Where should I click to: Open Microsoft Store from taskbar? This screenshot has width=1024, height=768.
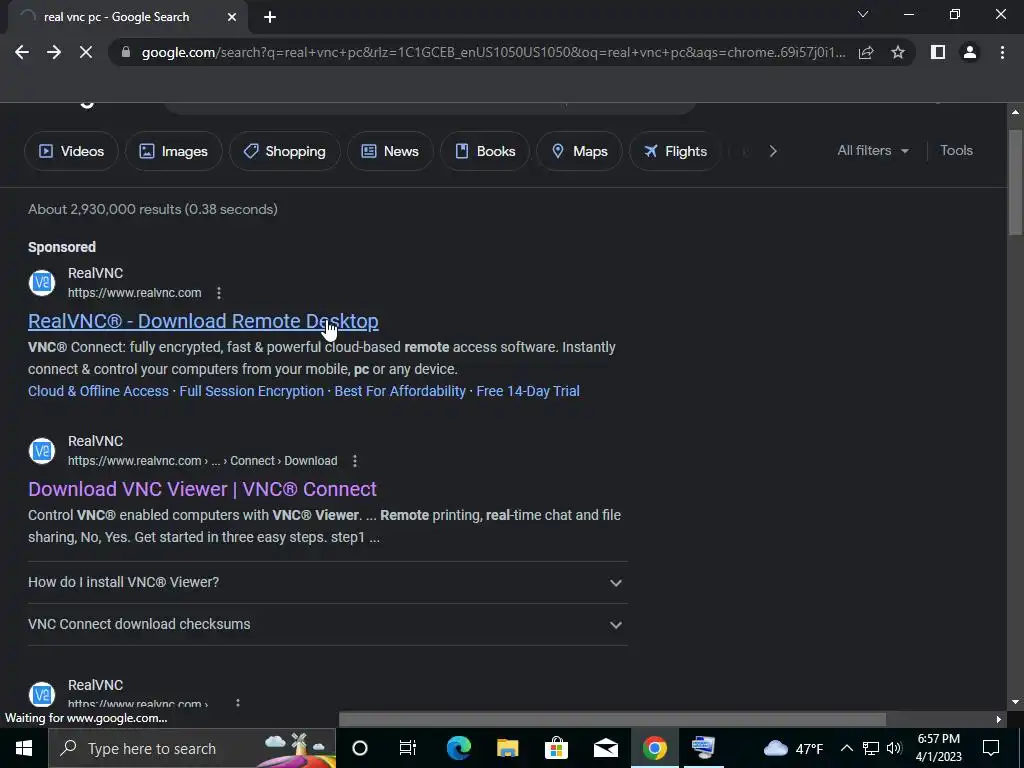556,748
